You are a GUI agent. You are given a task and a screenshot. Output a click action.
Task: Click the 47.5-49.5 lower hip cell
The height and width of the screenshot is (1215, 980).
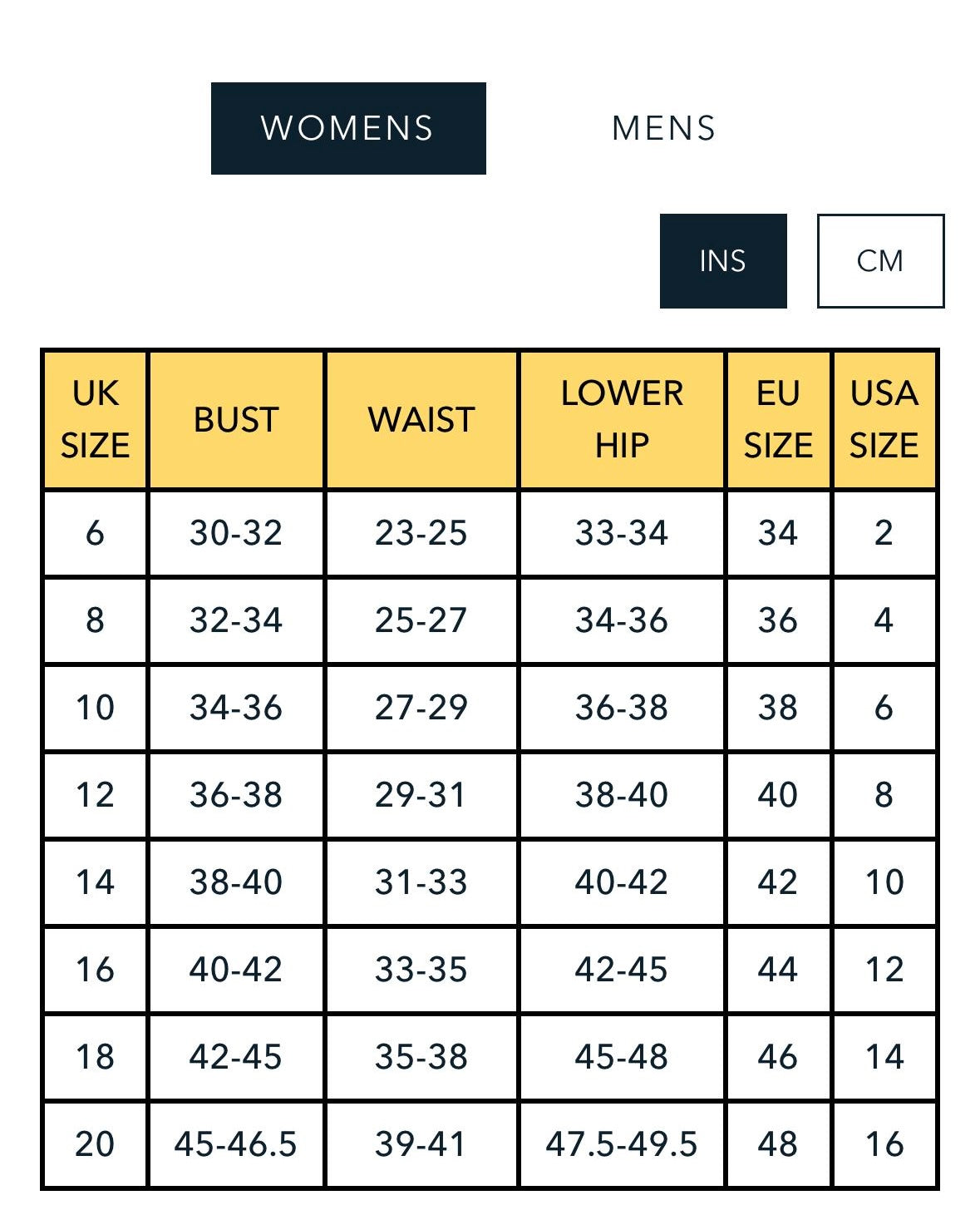[x=622, y=1144]
